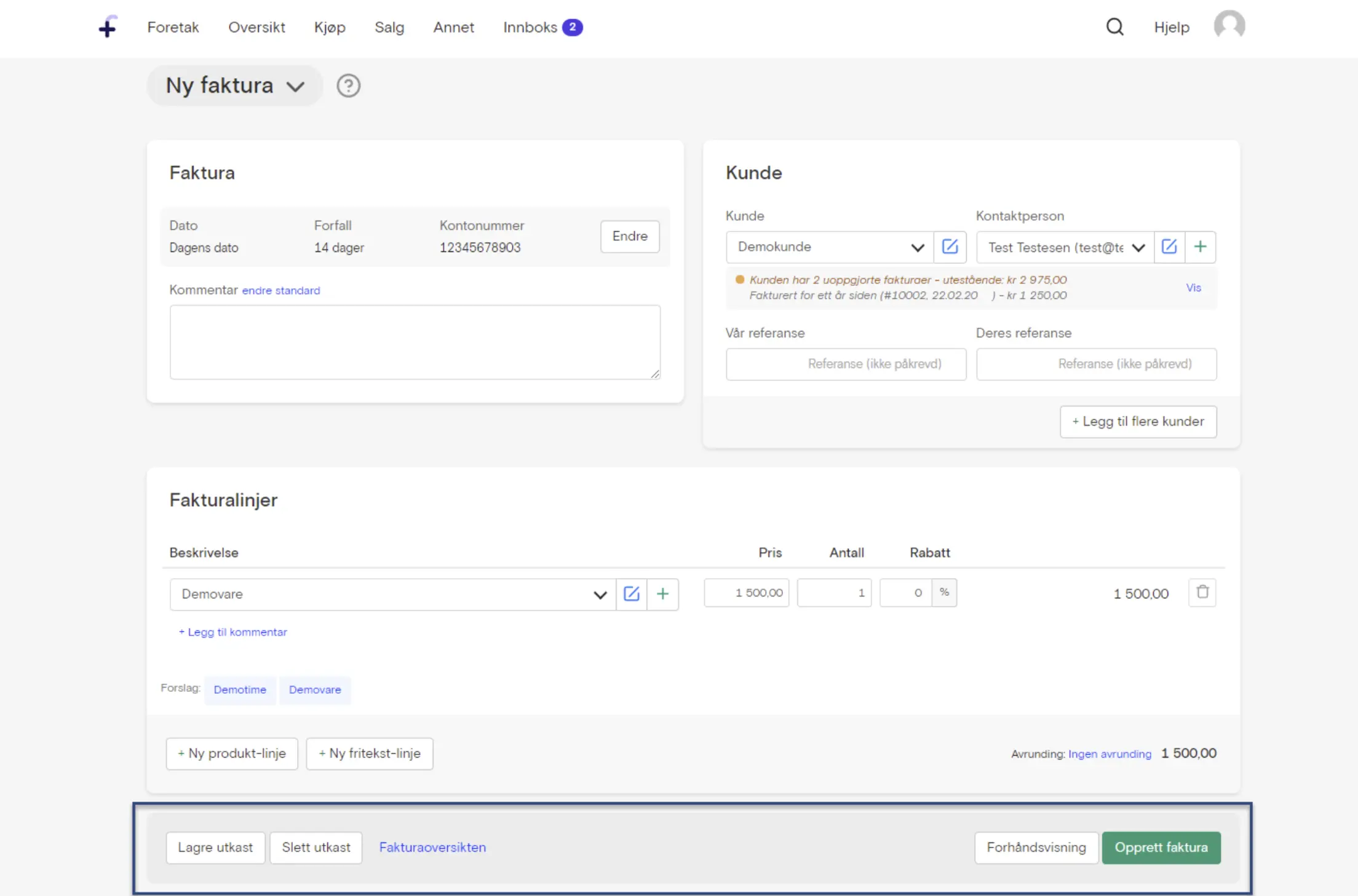Toggle the percent discount unit button
The width and height of the screenshot is (1358, 896).
[944, 592]
